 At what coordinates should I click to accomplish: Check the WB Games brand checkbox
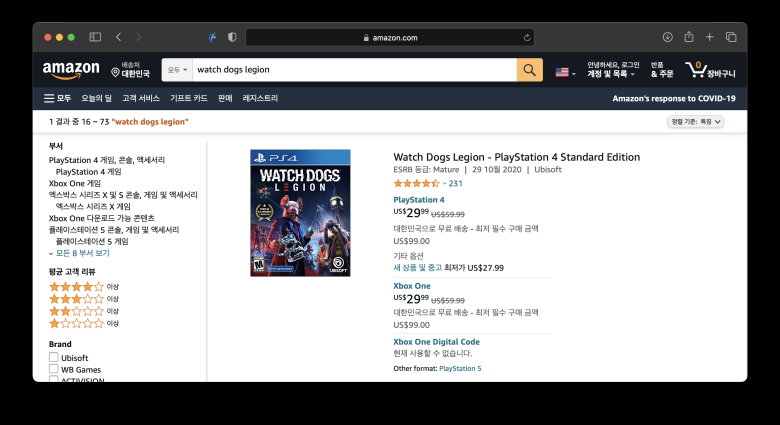pos(54,369)
